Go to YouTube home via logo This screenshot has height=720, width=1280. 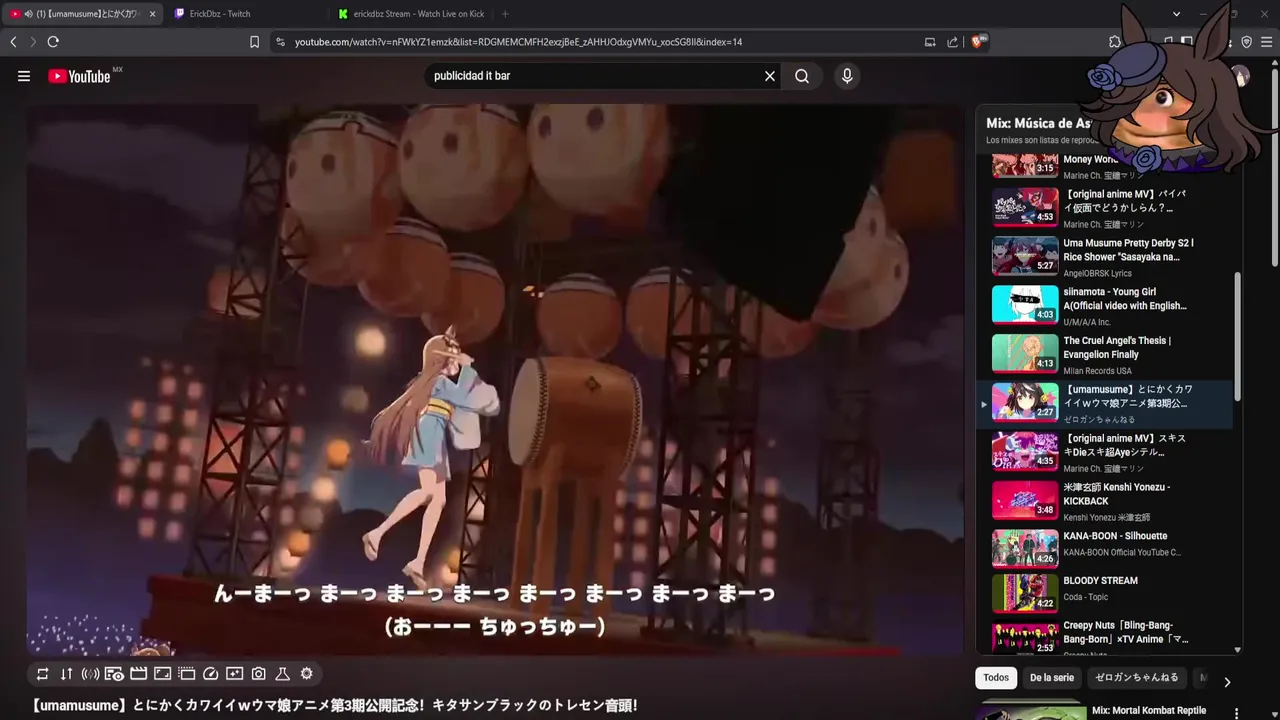[x=79, y=76]
